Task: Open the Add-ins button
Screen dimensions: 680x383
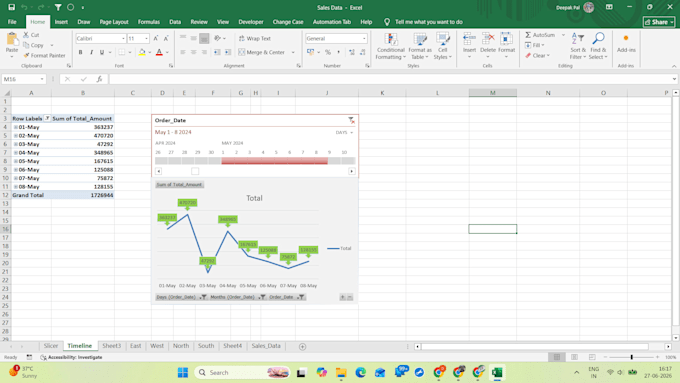Action: (x=626, y=44)
